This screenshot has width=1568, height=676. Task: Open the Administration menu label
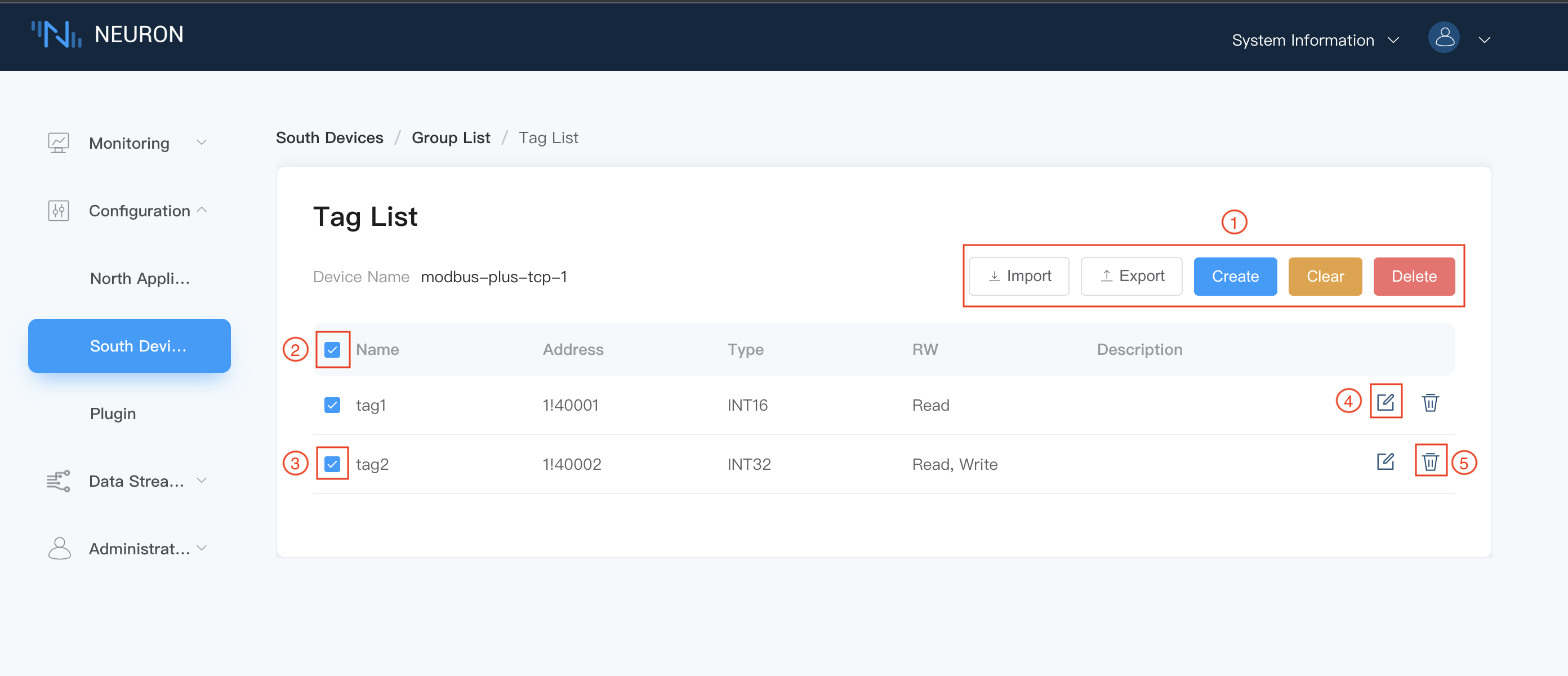tap(139, 549)
